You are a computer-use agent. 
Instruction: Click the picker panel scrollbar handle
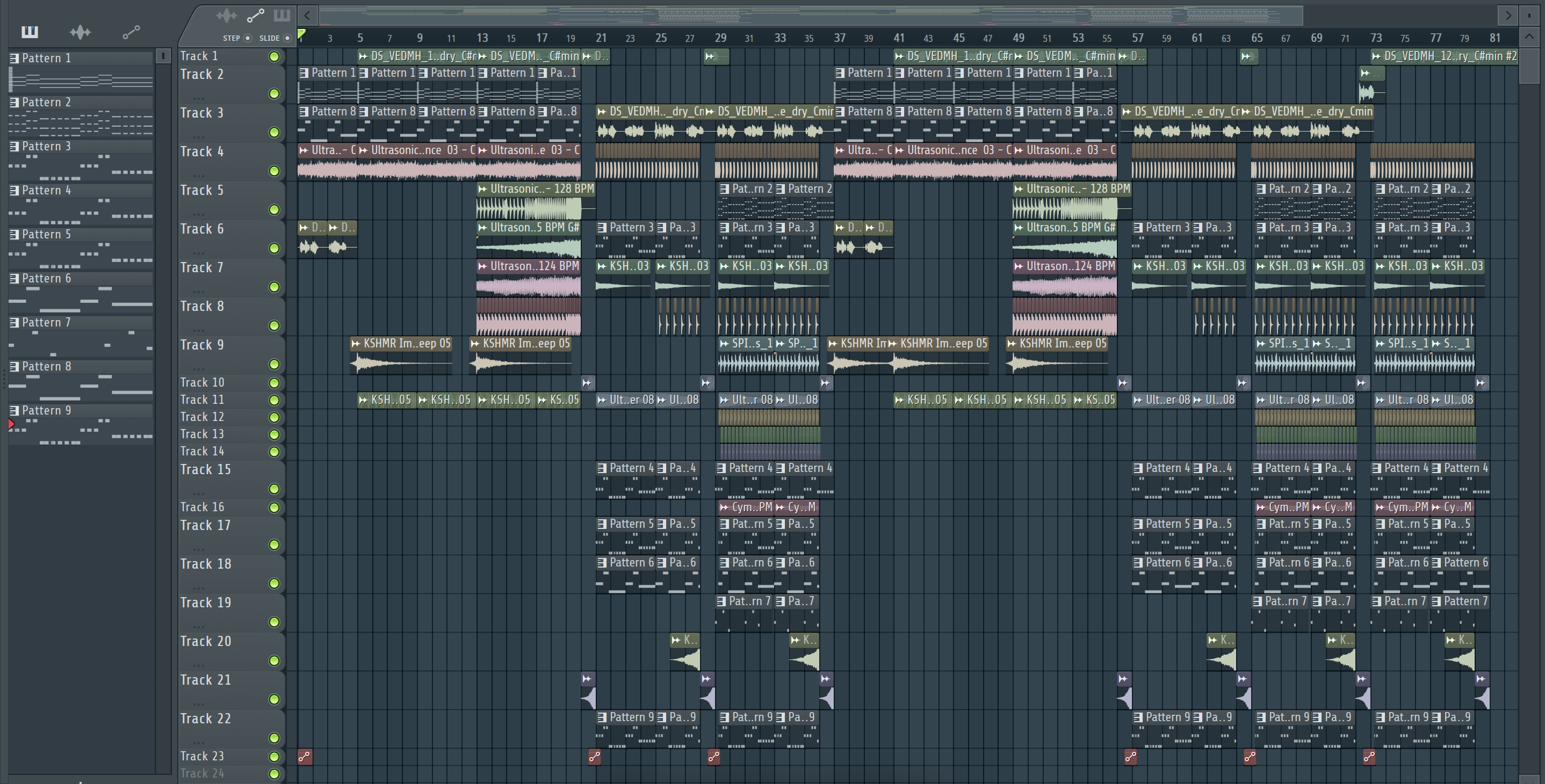163,56
